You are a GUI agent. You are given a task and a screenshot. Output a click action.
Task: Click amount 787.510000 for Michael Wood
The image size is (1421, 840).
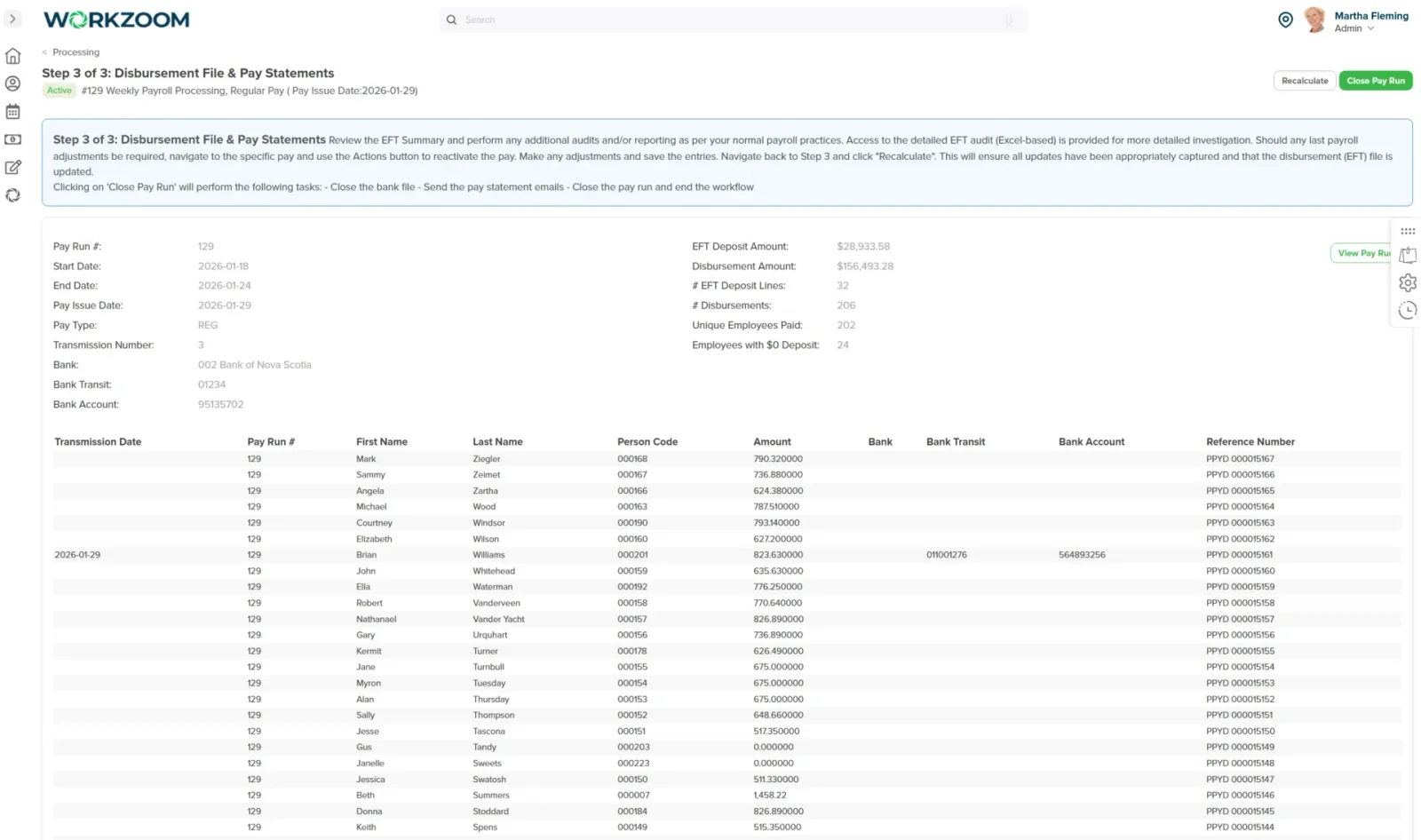pos(776,507)
